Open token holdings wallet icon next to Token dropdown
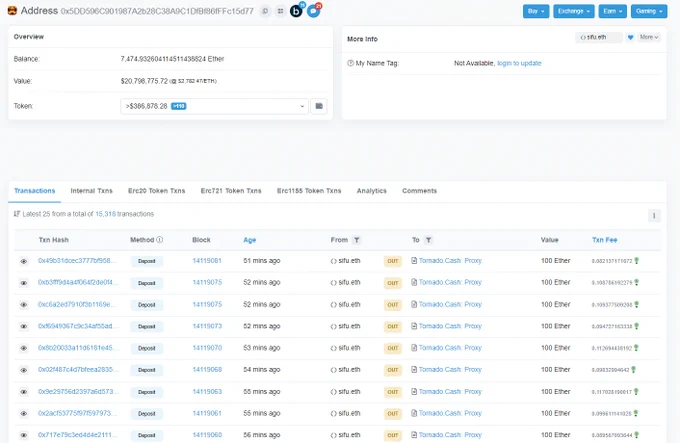 (319, 106)
